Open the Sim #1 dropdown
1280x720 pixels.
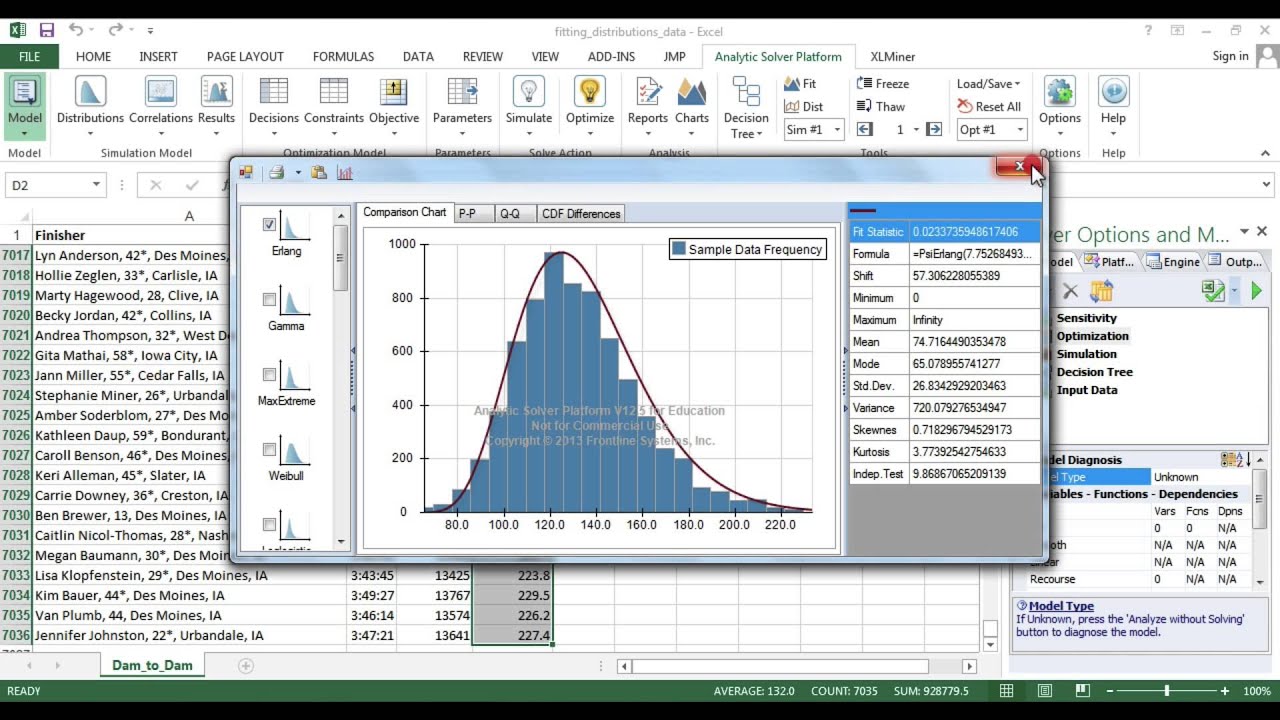tap(837, 130)
